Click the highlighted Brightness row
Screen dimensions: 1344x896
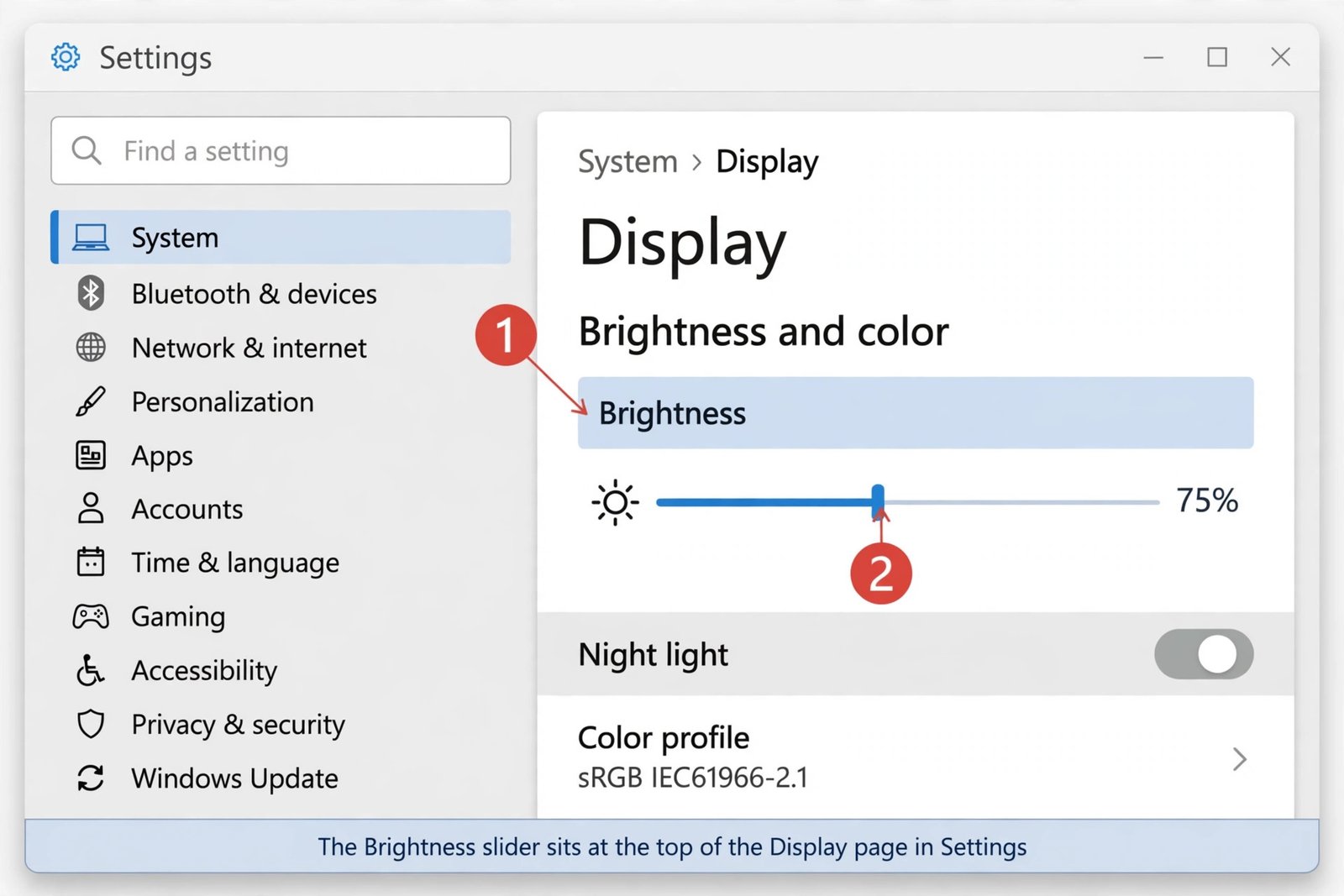(x=916, y=413)
